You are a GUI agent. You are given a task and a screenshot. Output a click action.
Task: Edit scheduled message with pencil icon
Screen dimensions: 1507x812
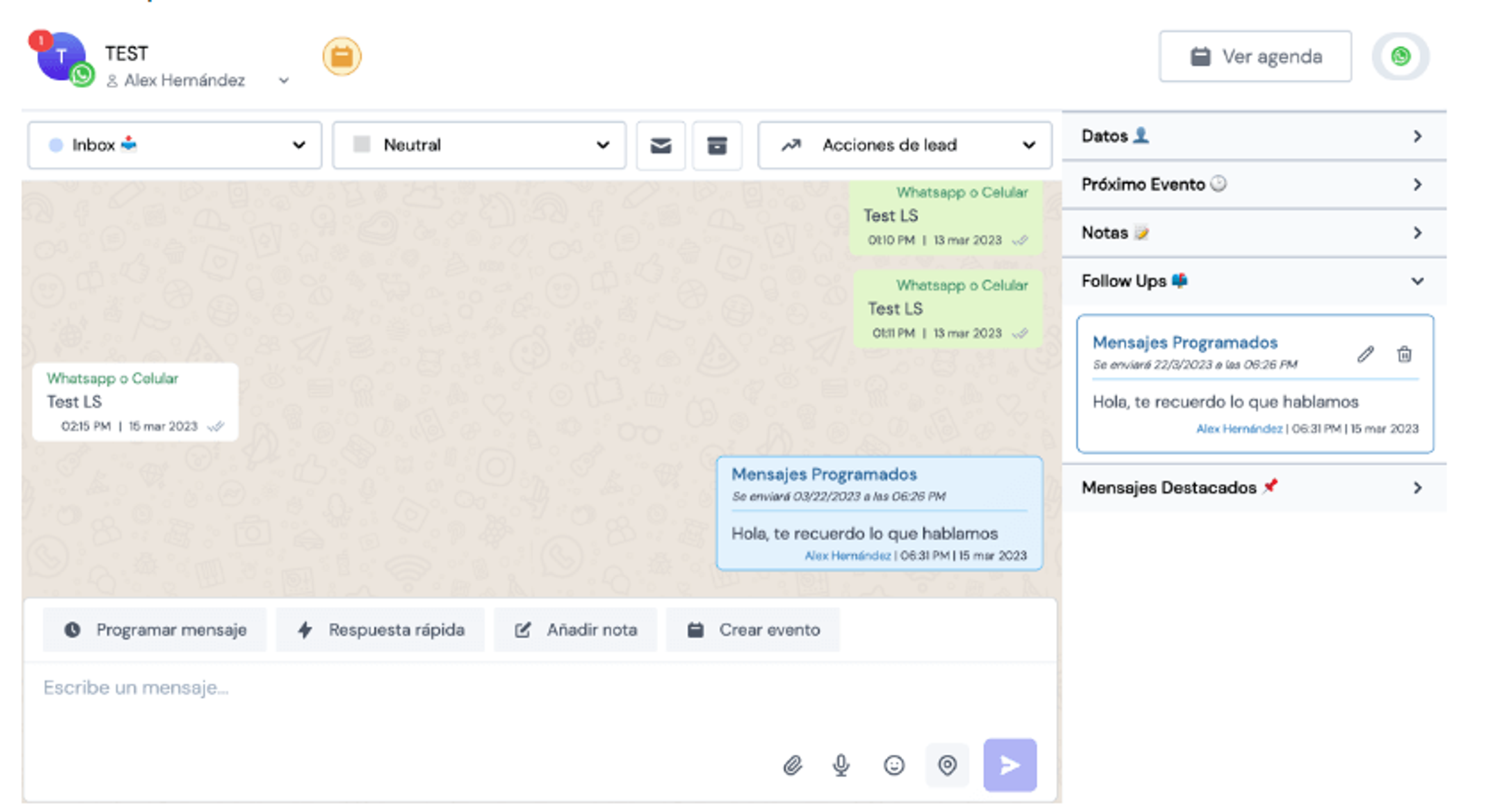click(x=1365, y=354)
